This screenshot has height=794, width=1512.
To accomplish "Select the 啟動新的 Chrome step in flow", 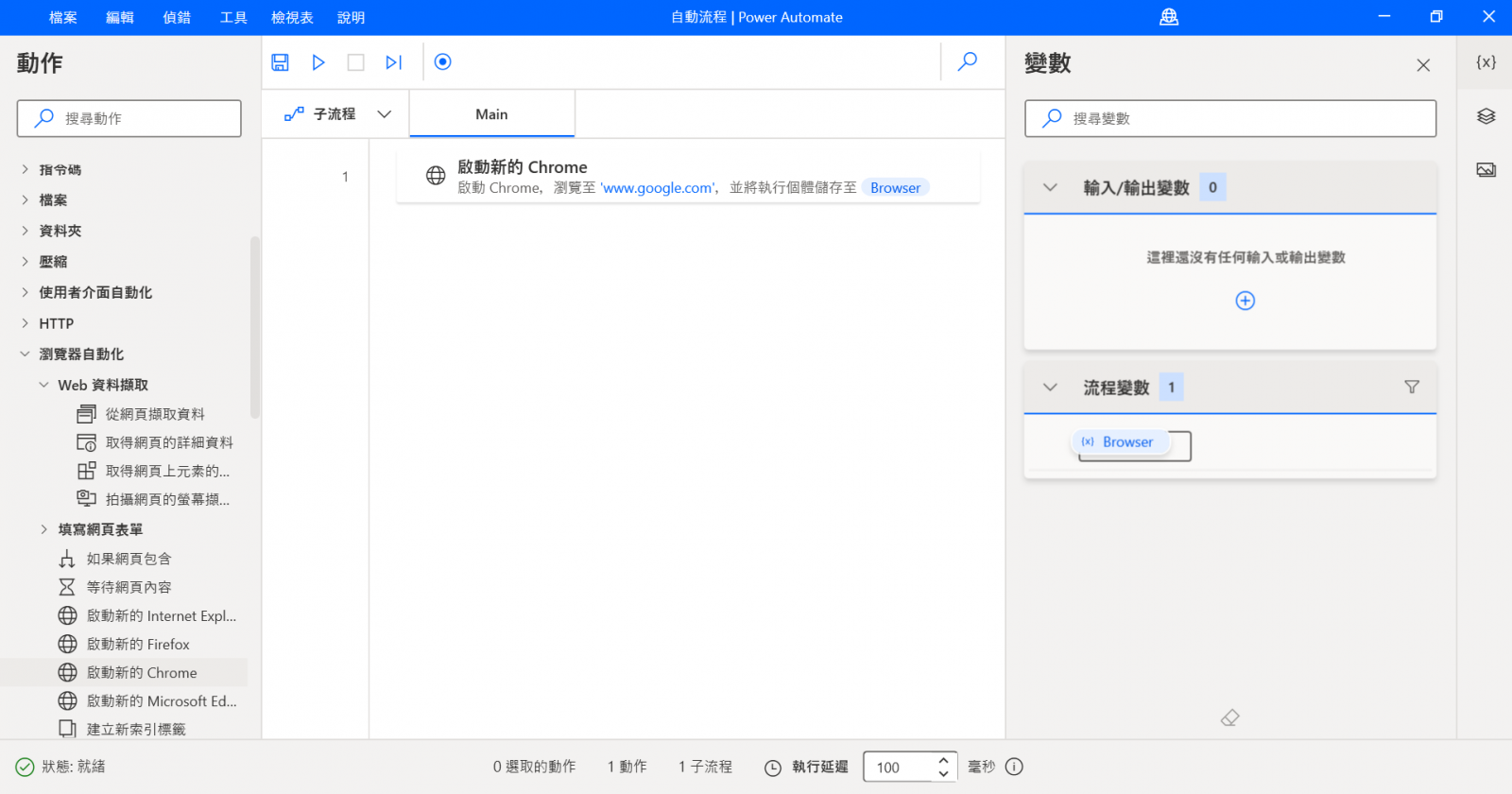I will click(x=688, y=176).
